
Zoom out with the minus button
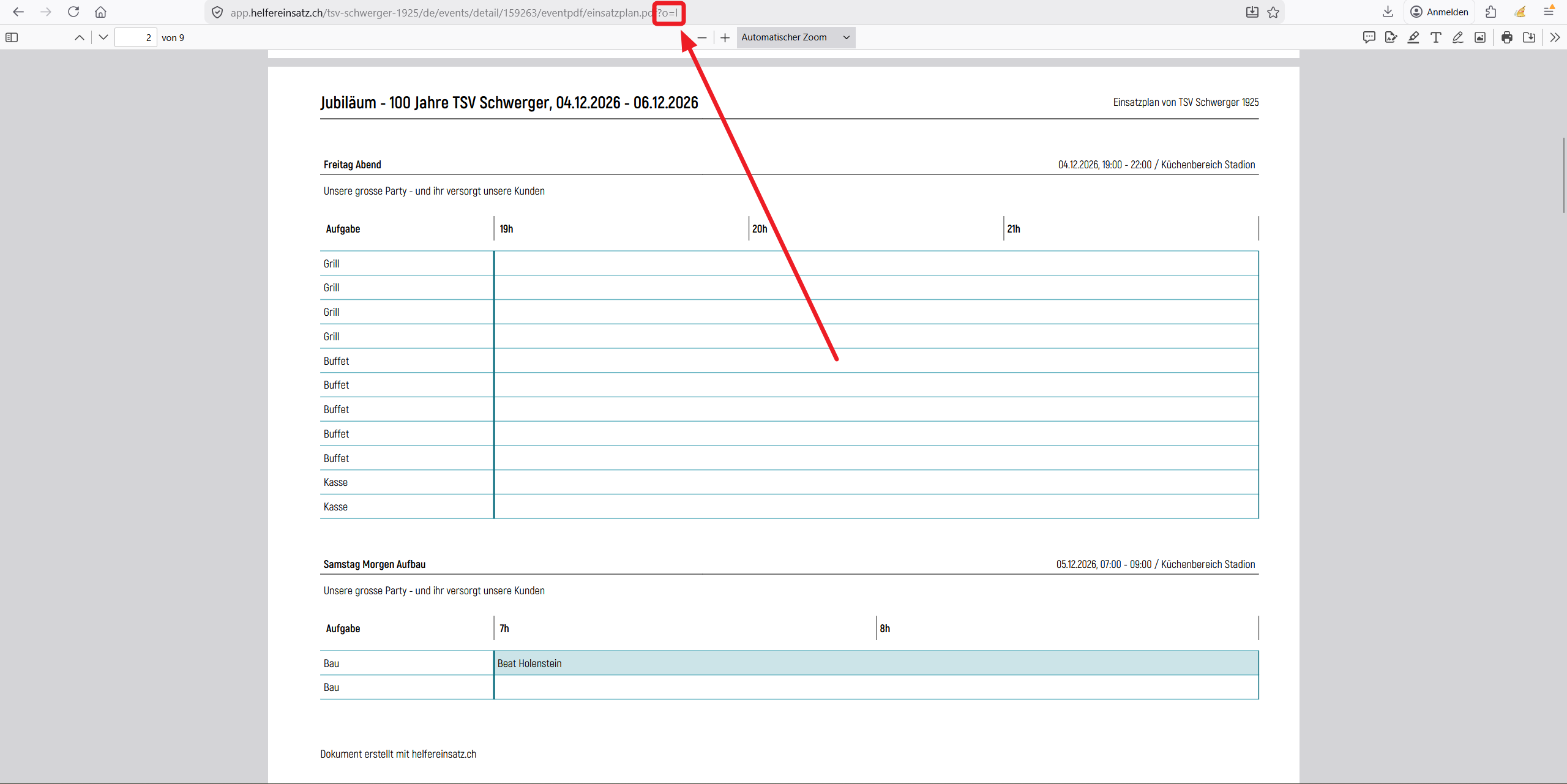702,37
